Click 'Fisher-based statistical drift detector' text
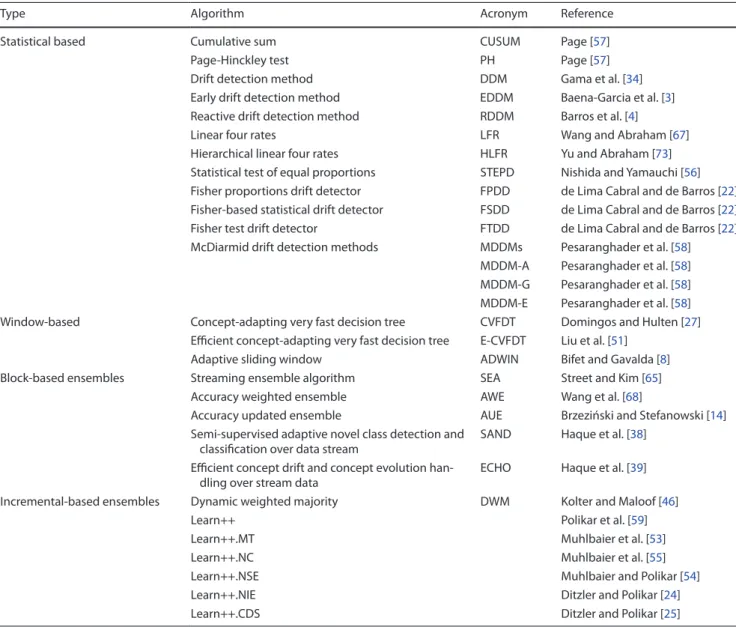This screenshot has height=627, width=736. coord(287,210)
